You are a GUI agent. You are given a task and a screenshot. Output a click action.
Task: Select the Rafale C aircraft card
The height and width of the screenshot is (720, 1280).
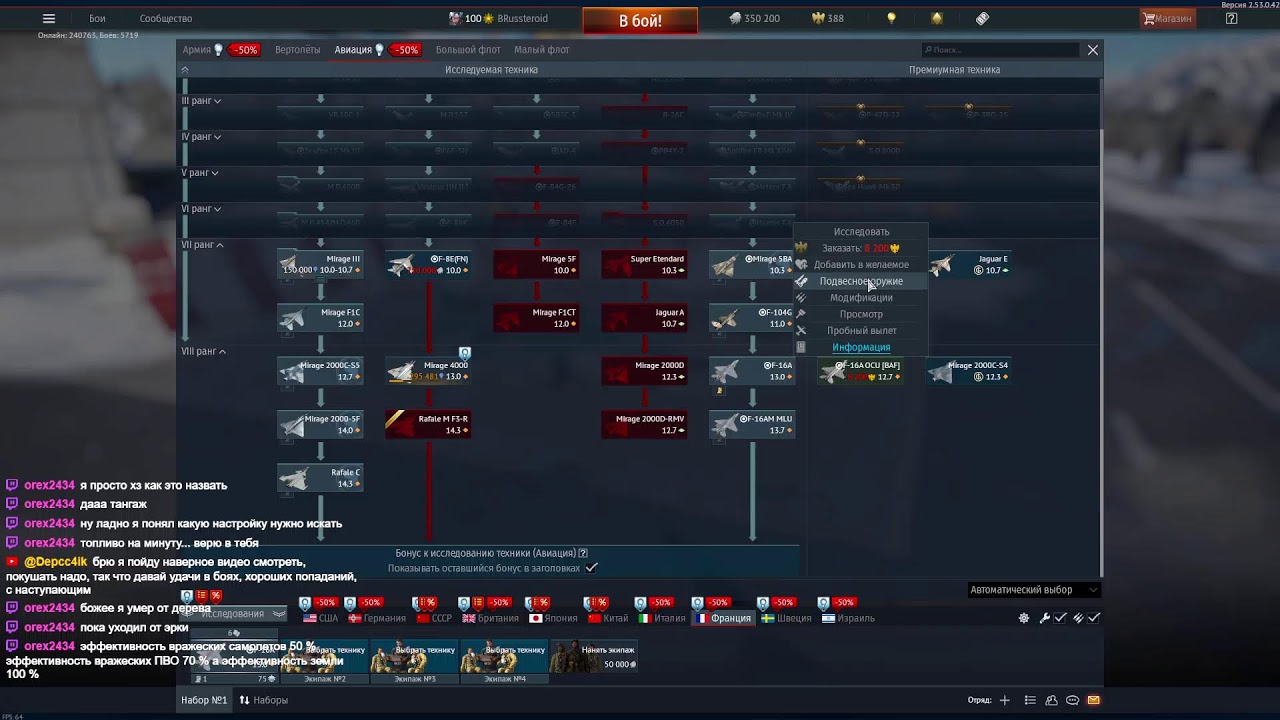[320, 478]
